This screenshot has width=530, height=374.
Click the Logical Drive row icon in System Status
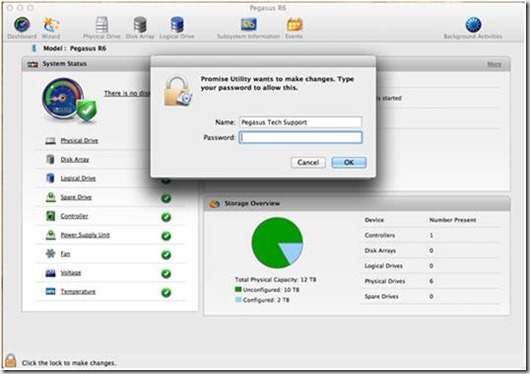[50, 178]
